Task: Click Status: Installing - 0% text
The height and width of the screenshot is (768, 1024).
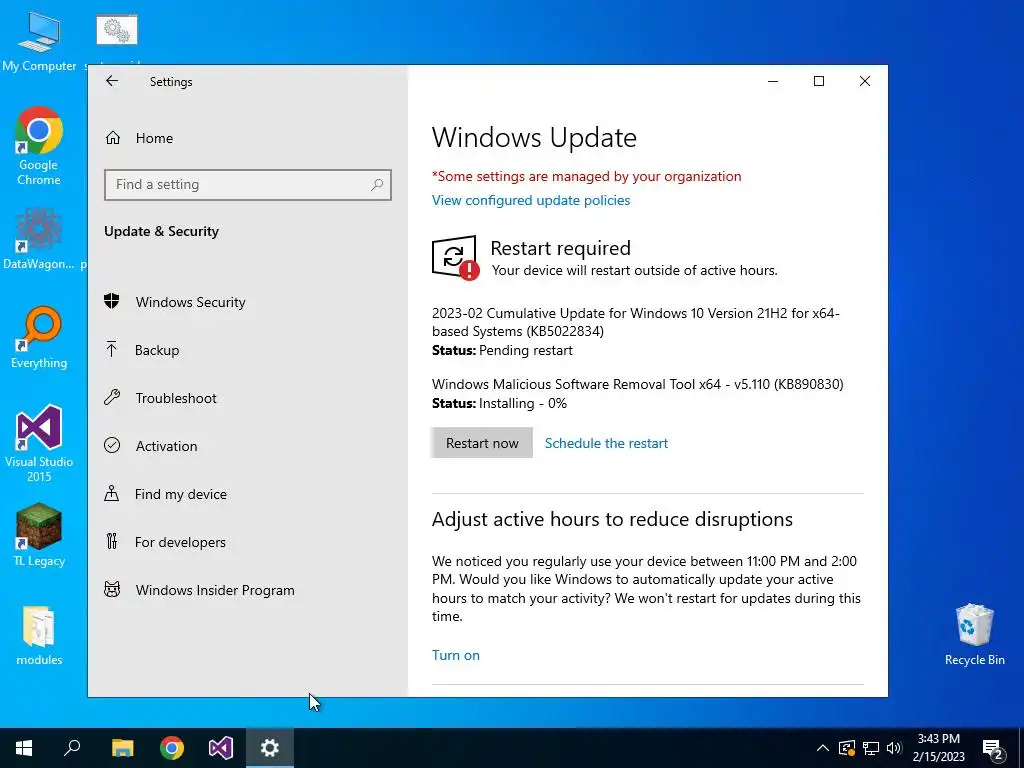Action: coord(500,404)
